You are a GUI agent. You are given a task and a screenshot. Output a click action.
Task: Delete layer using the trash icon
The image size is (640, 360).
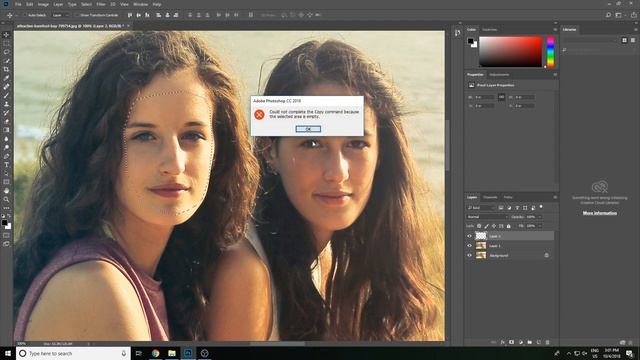pos(547,342)
